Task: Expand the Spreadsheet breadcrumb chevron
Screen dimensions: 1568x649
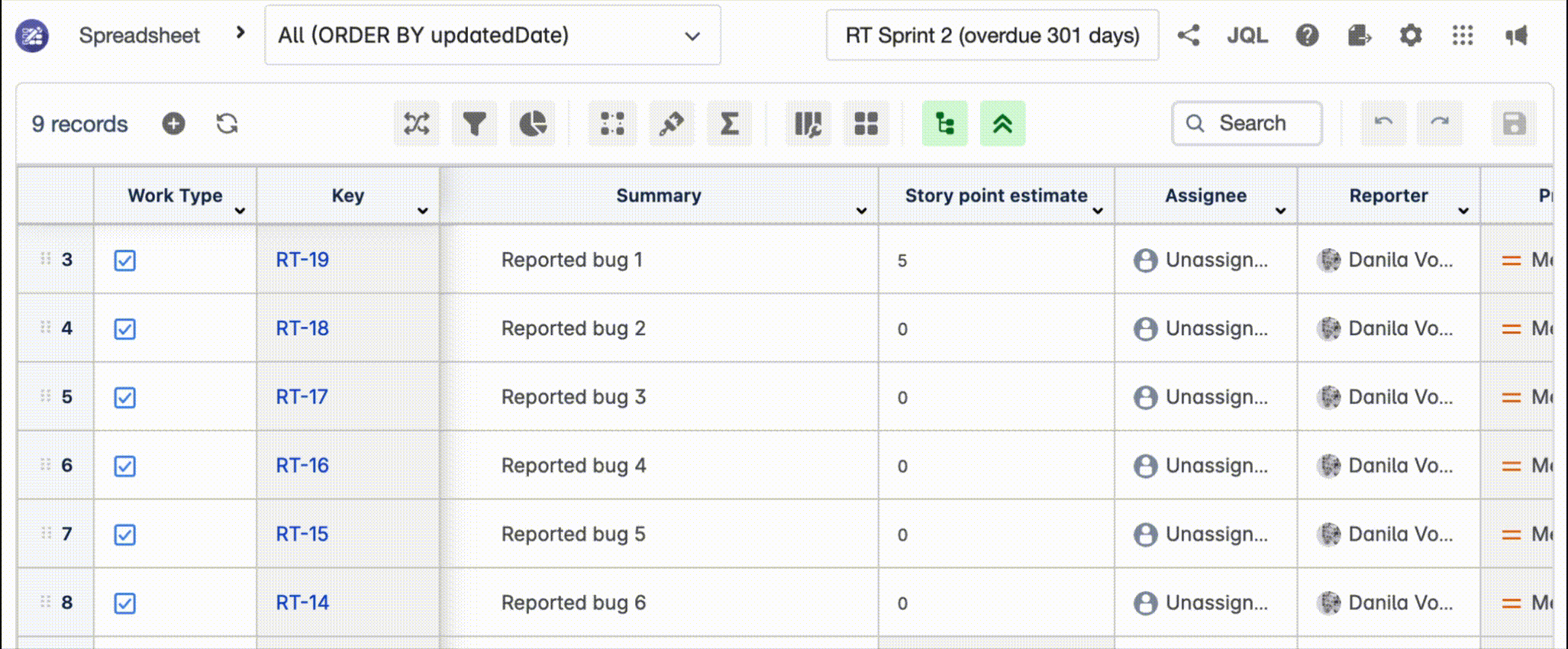Action: (x=240, y=33)
